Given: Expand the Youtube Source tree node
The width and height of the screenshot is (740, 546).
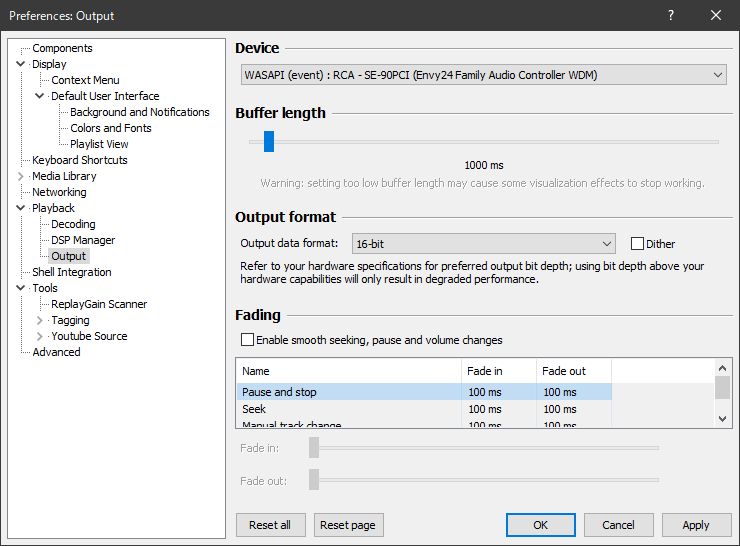Looking at the screenshot, I should (40, 336).
